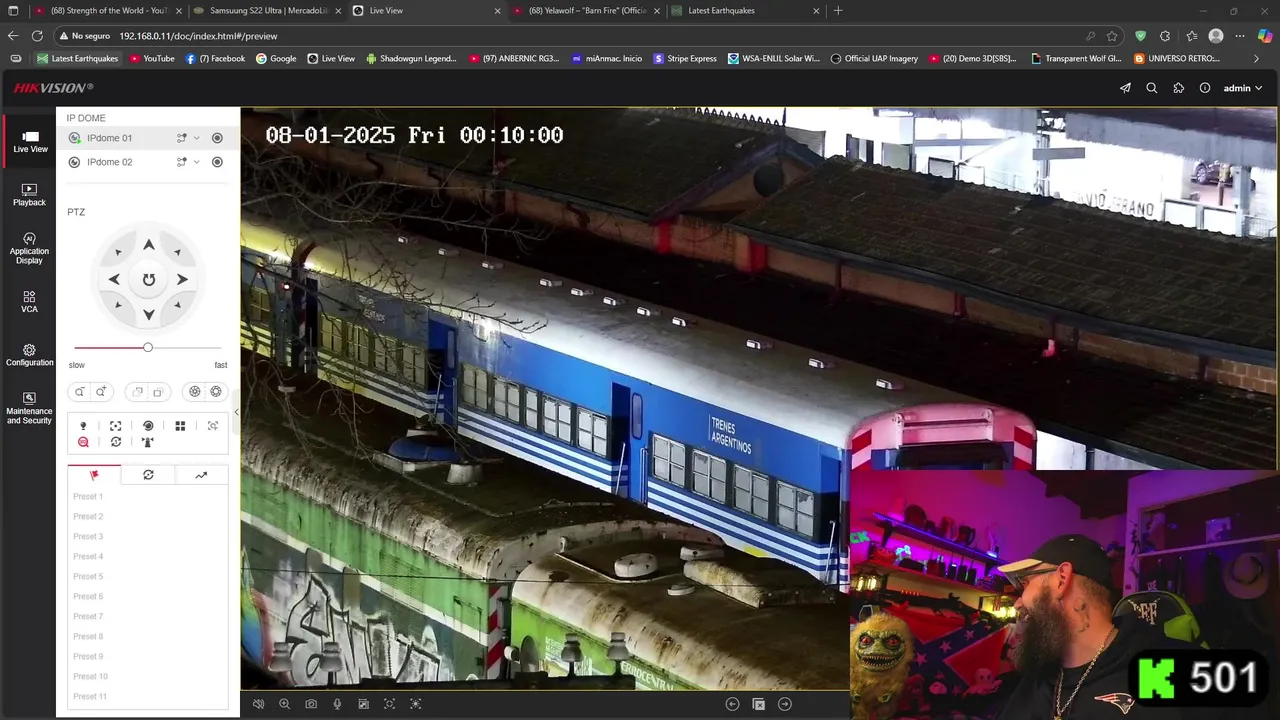Click the live view layout icon
1280x720 pixels.
pos(363,704)
